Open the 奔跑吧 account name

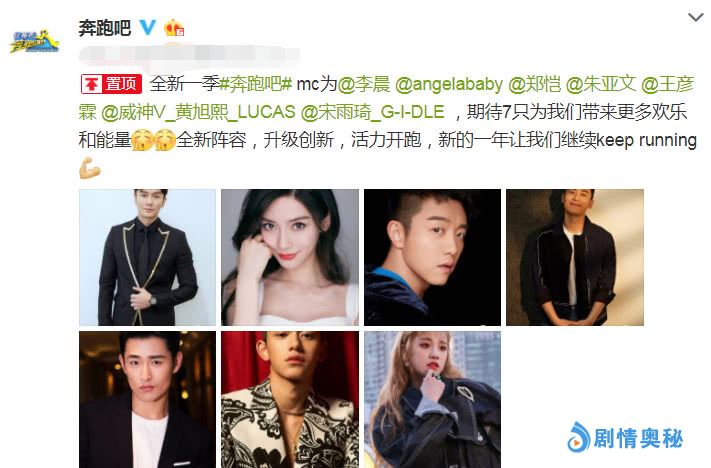click(x=105, y=28)
